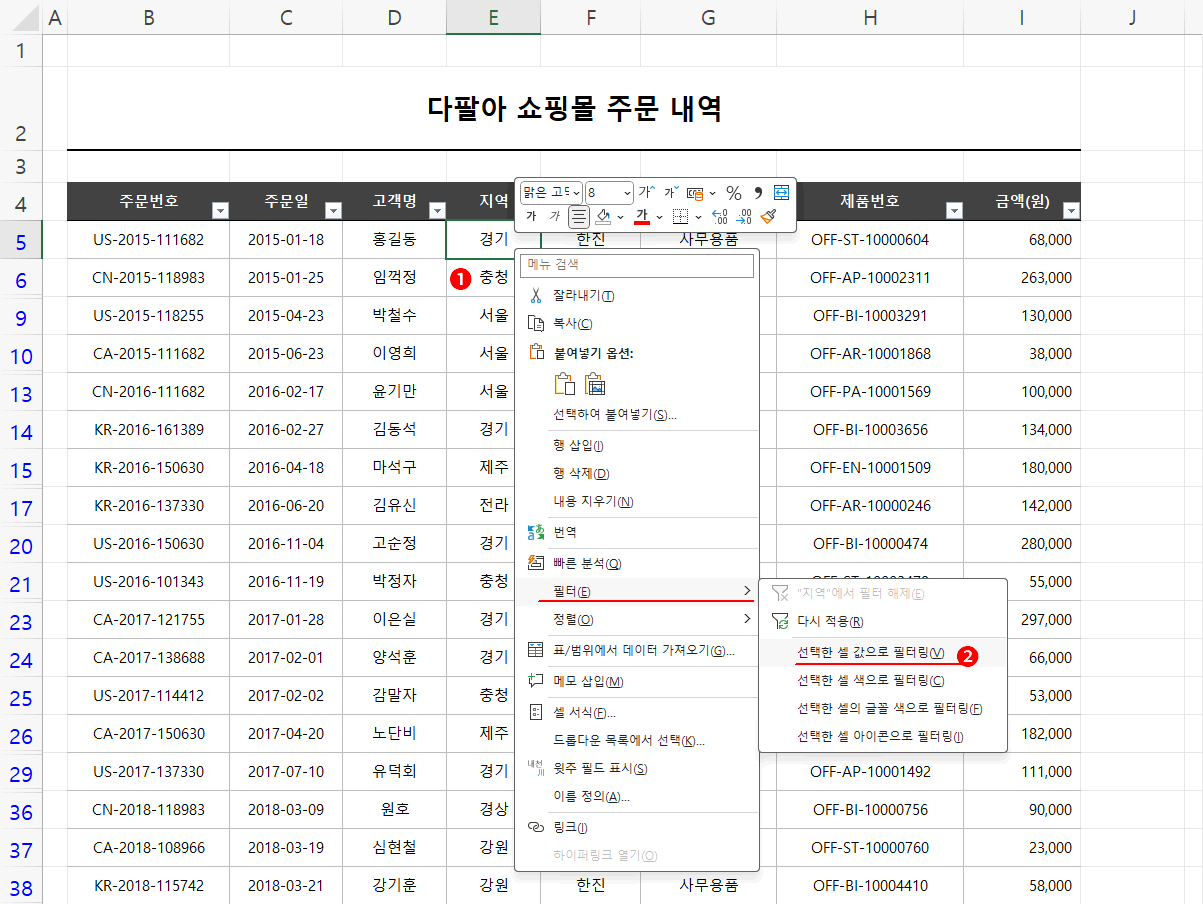
Task: Decrease font size in mini toolbar
Action: pos(672,192)
